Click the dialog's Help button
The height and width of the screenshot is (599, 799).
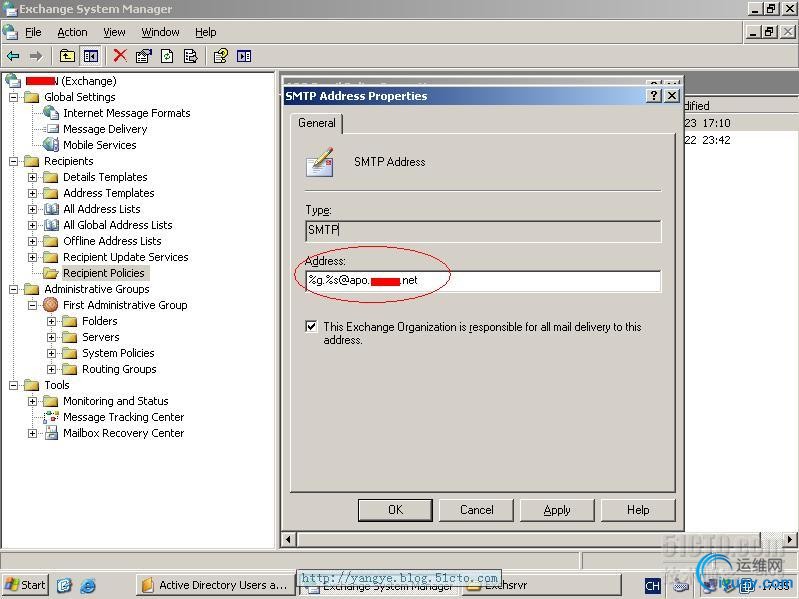[638, 510]
